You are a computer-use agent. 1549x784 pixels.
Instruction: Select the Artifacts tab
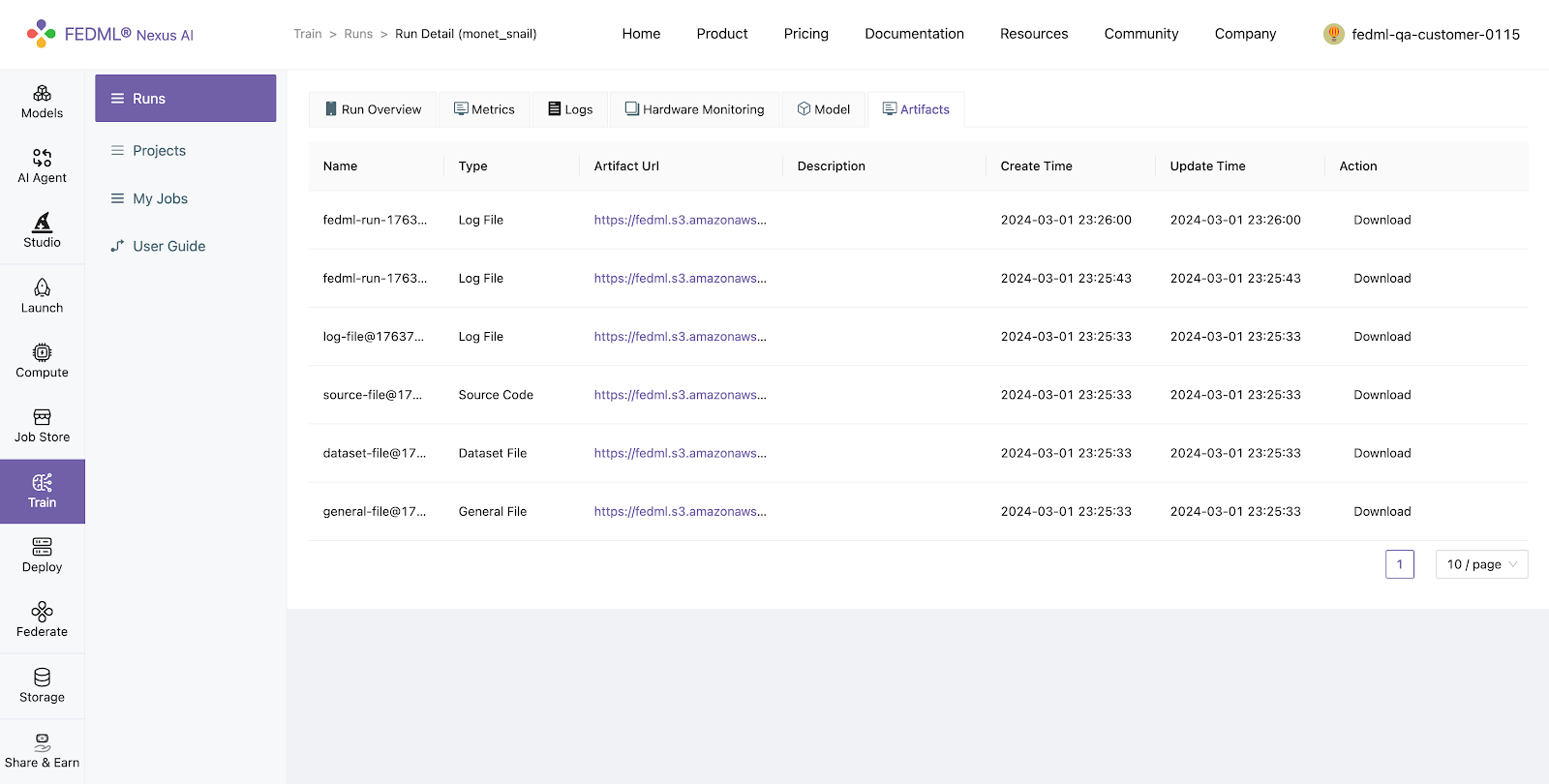click(x=916, y=109)
